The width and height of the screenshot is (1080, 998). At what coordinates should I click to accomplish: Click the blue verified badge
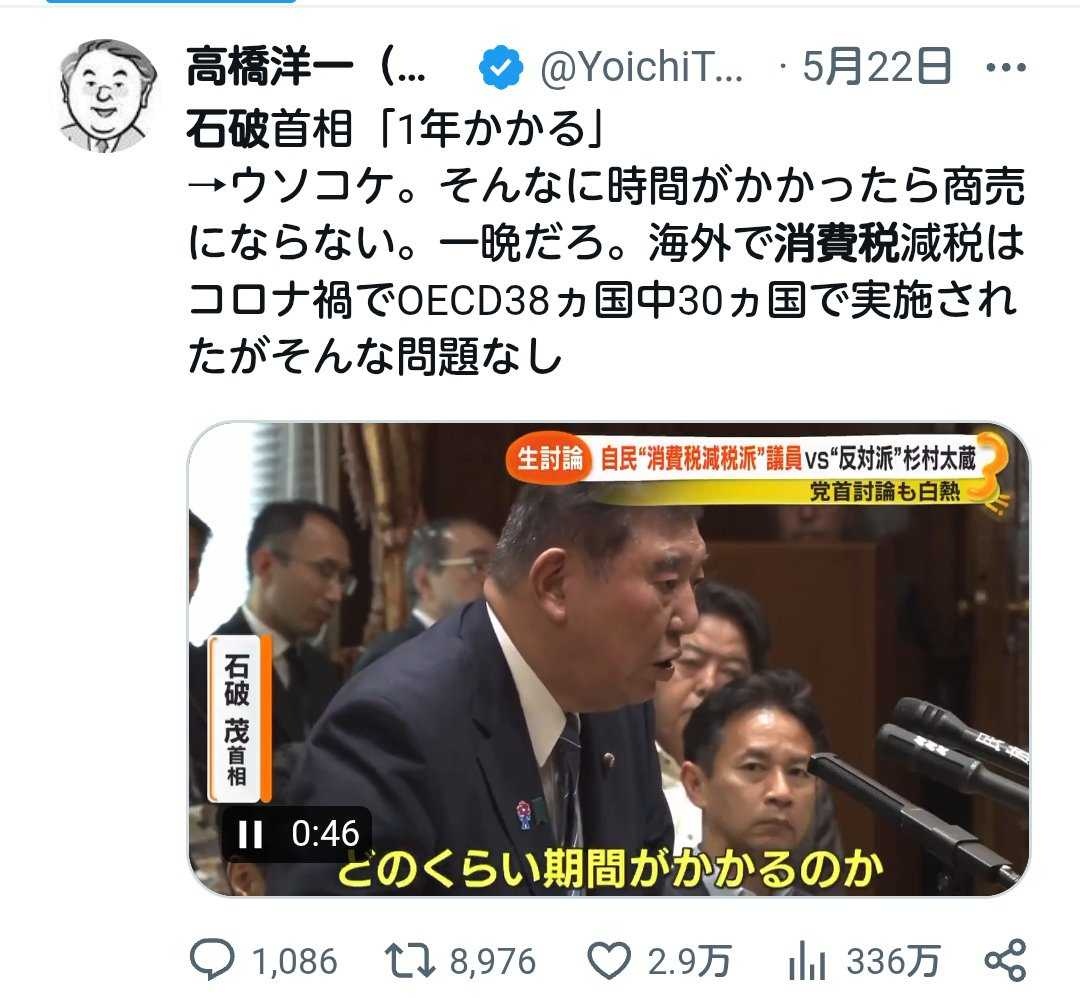(501, 67)
